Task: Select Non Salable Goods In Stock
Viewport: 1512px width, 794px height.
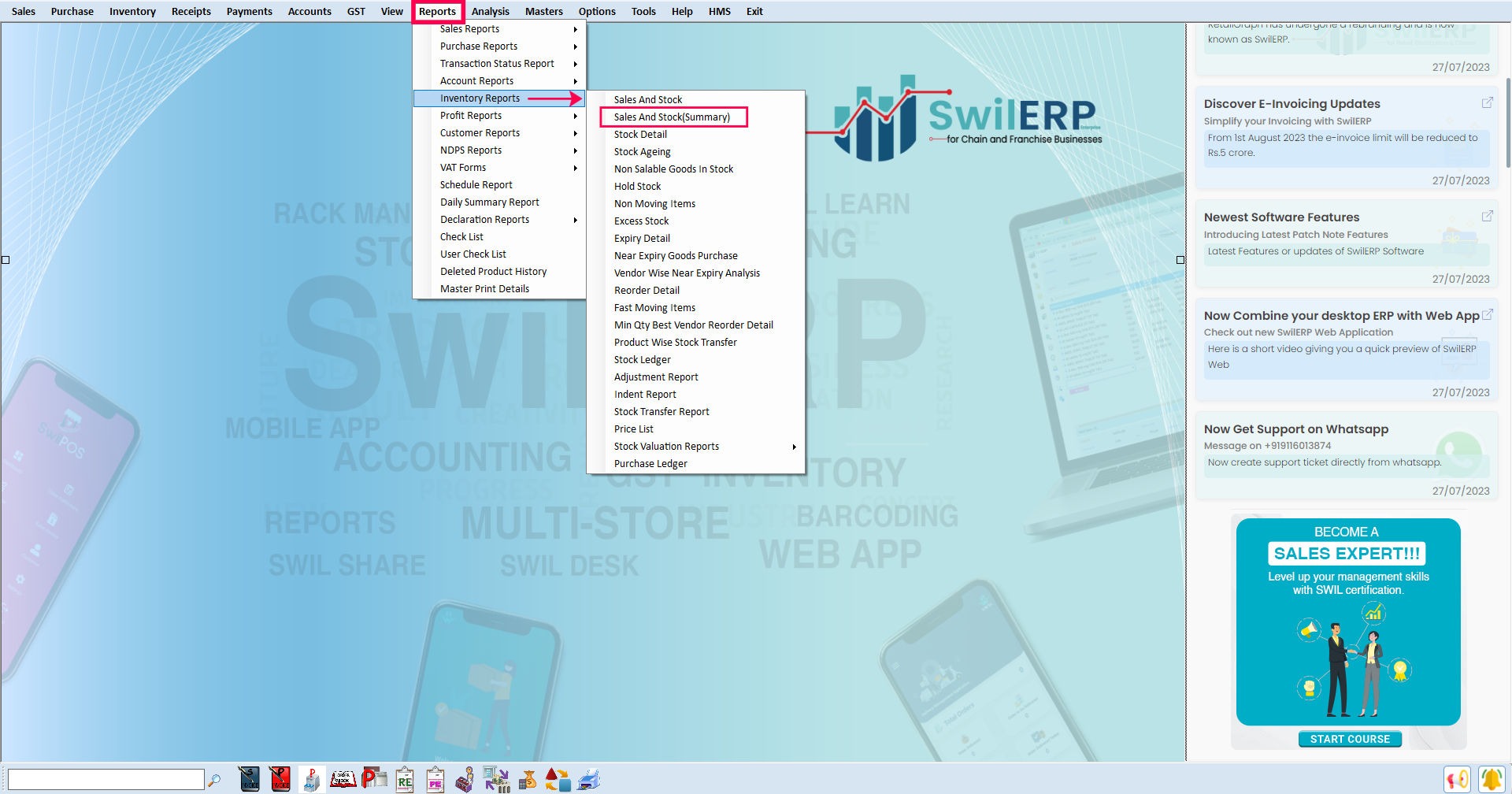Action: click(x=696, y=169)
